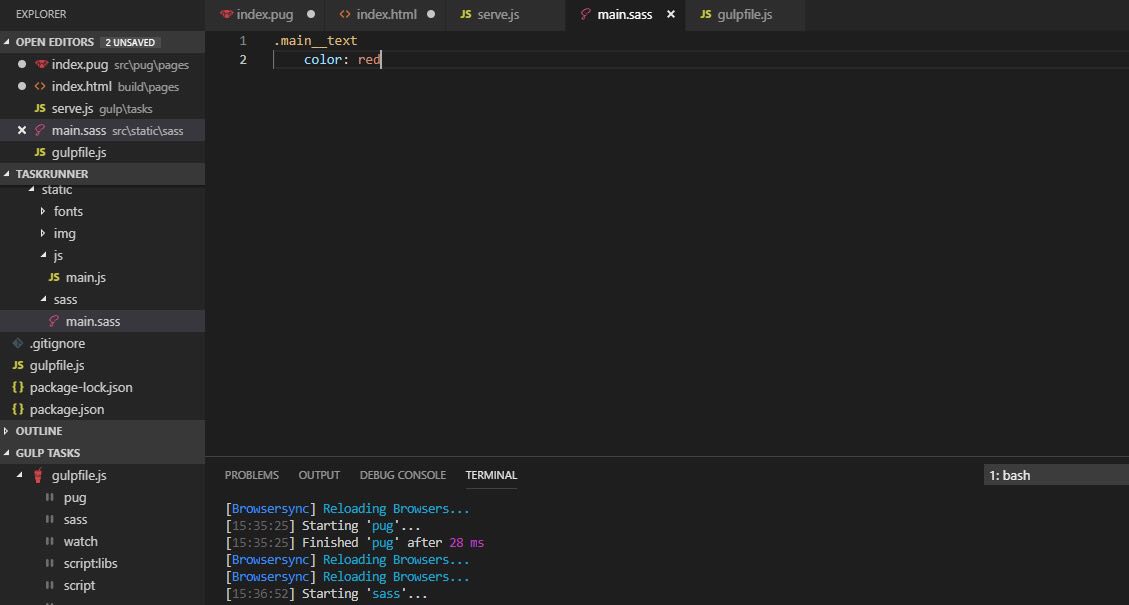Open the terminal selector dropdown '1: bash'
The width and height of the screenshot is (1129, 605).
pos(1056,475)
